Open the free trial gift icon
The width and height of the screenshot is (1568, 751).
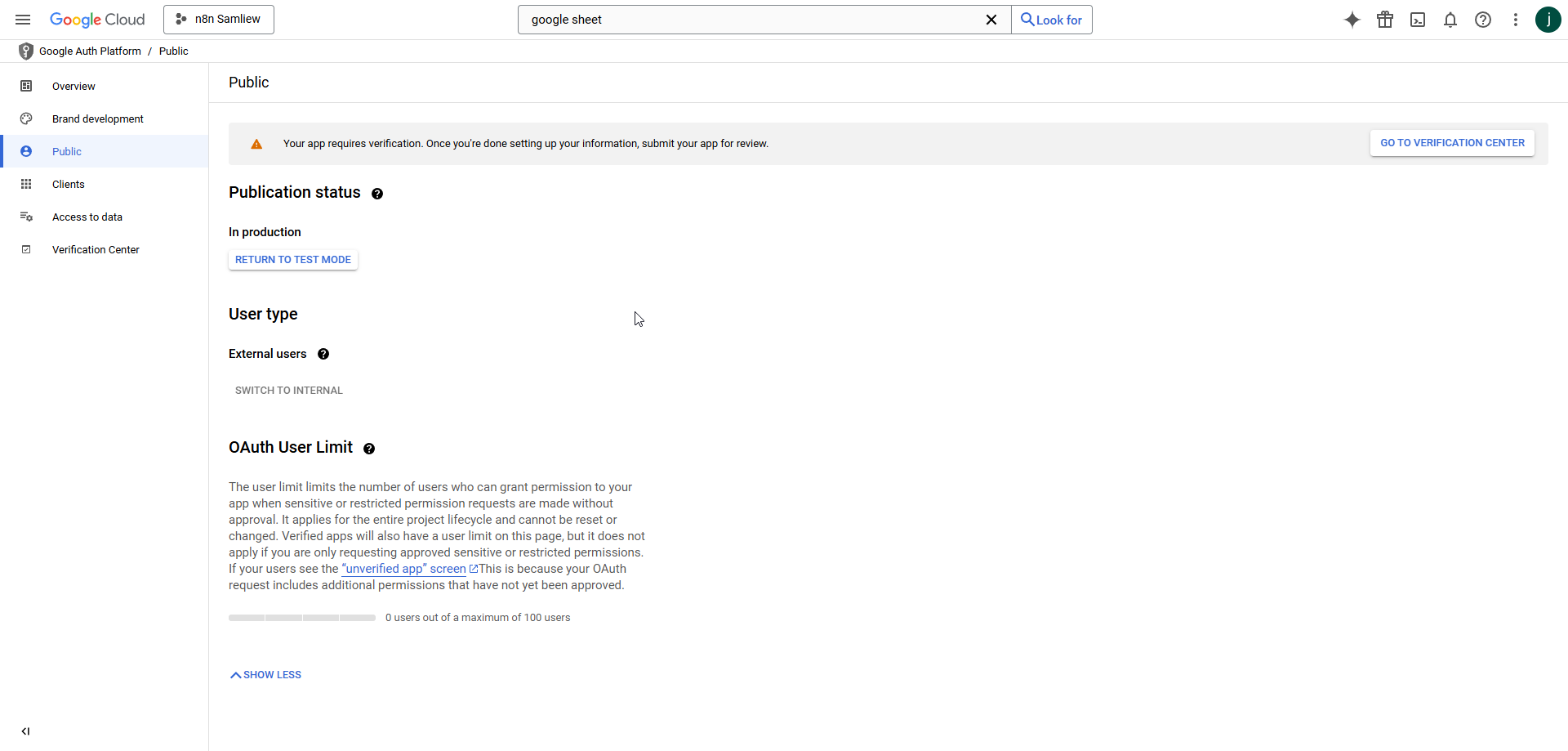[1385, 20]
